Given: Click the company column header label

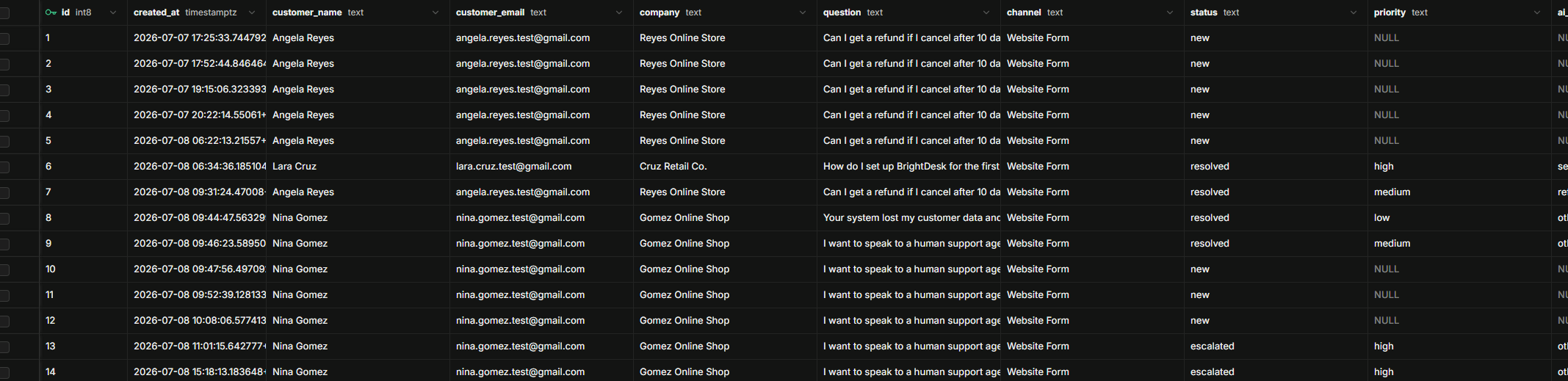Looking at the screenshot, I should (x=660, y=12).
